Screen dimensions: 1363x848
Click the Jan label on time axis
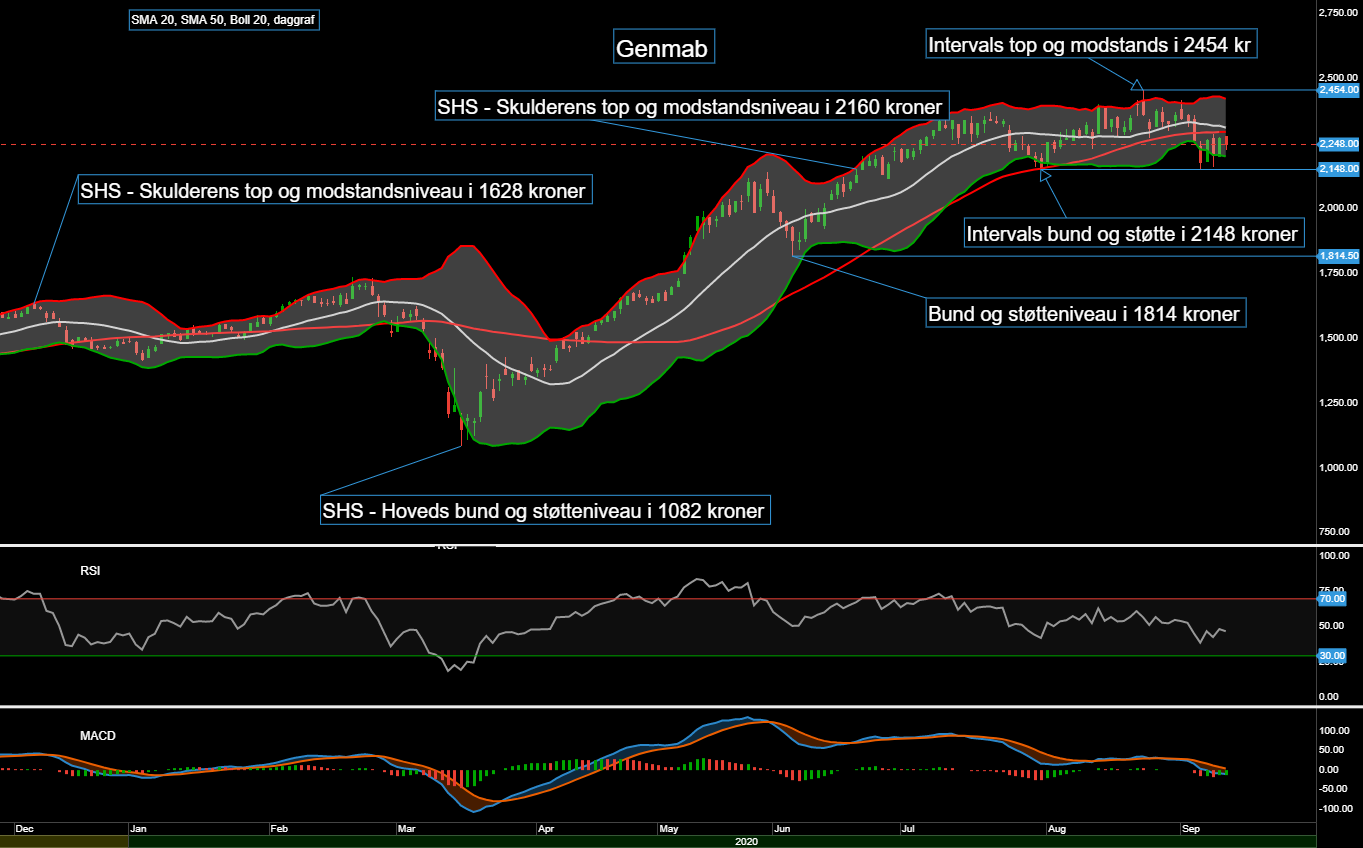click(x=139, y=829)
